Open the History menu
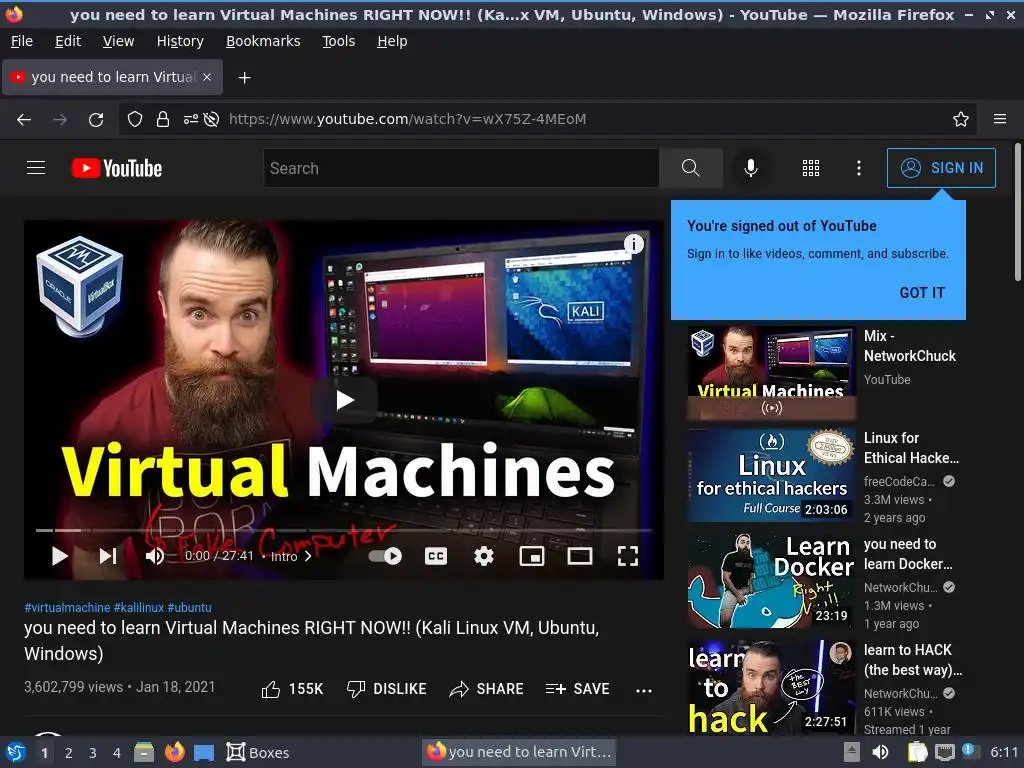 (180, 41)
